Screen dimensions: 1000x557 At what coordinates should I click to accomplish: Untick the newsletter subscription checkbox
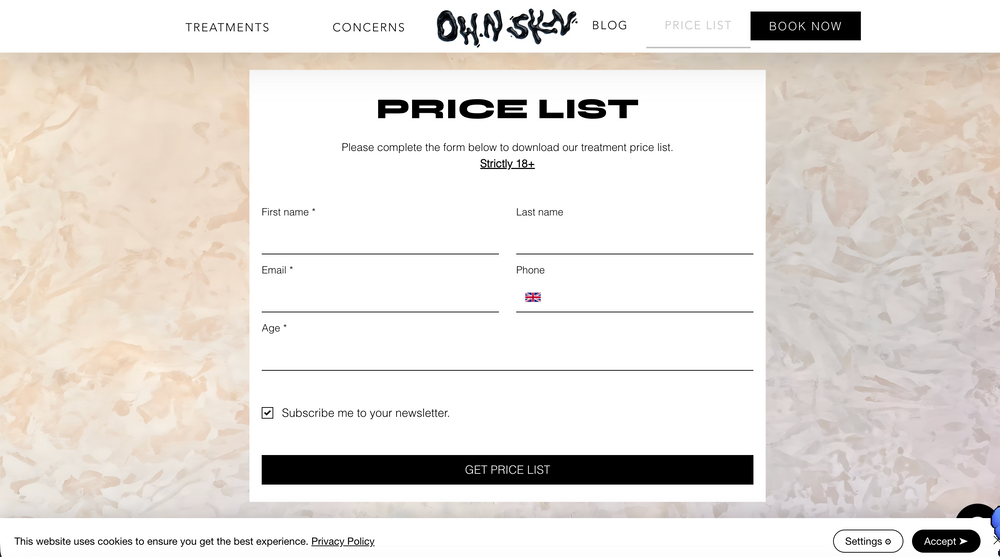(x=267, y=413)
